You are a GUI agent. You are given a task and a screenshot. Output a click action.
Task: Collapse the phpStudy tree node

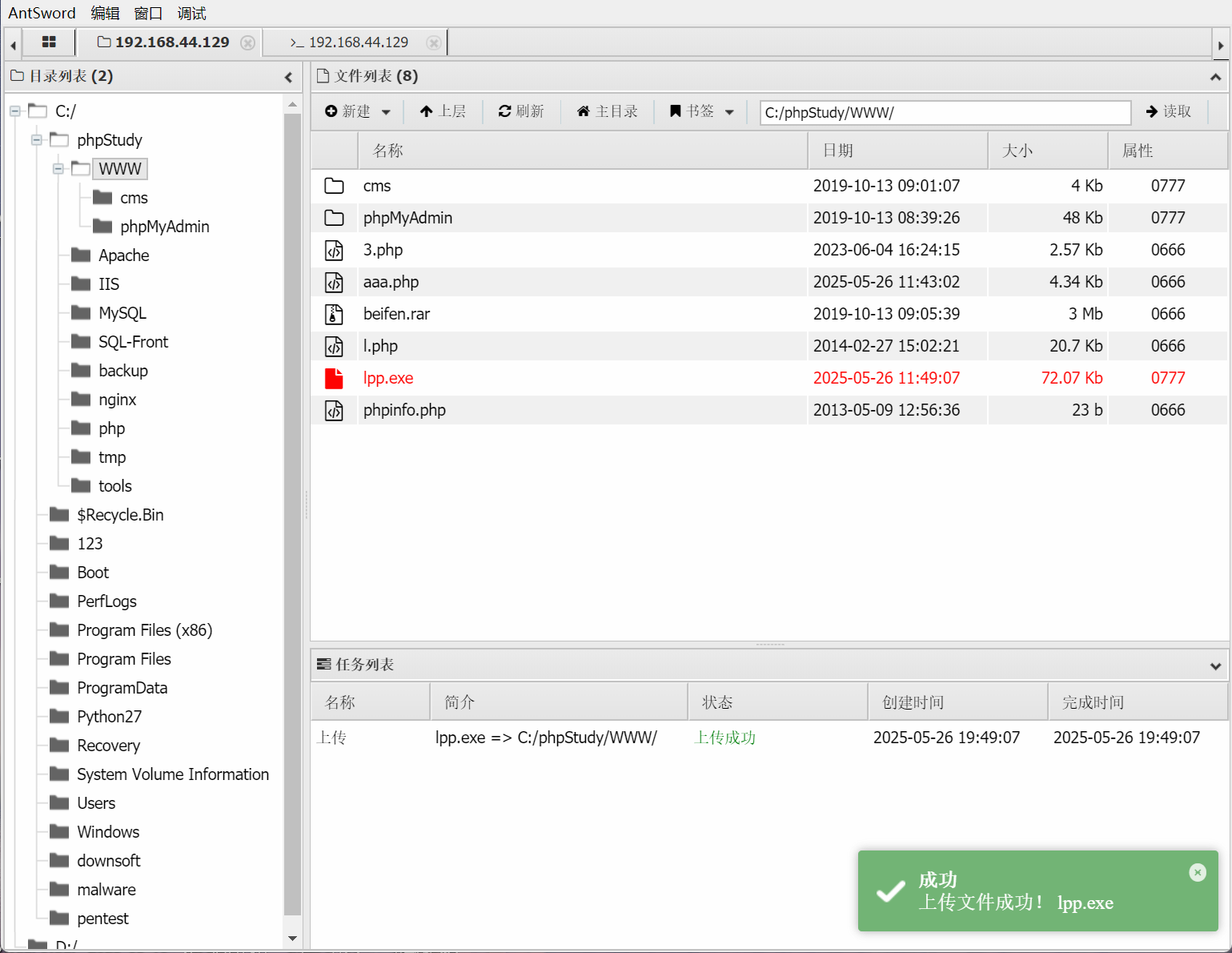point(37,140)
